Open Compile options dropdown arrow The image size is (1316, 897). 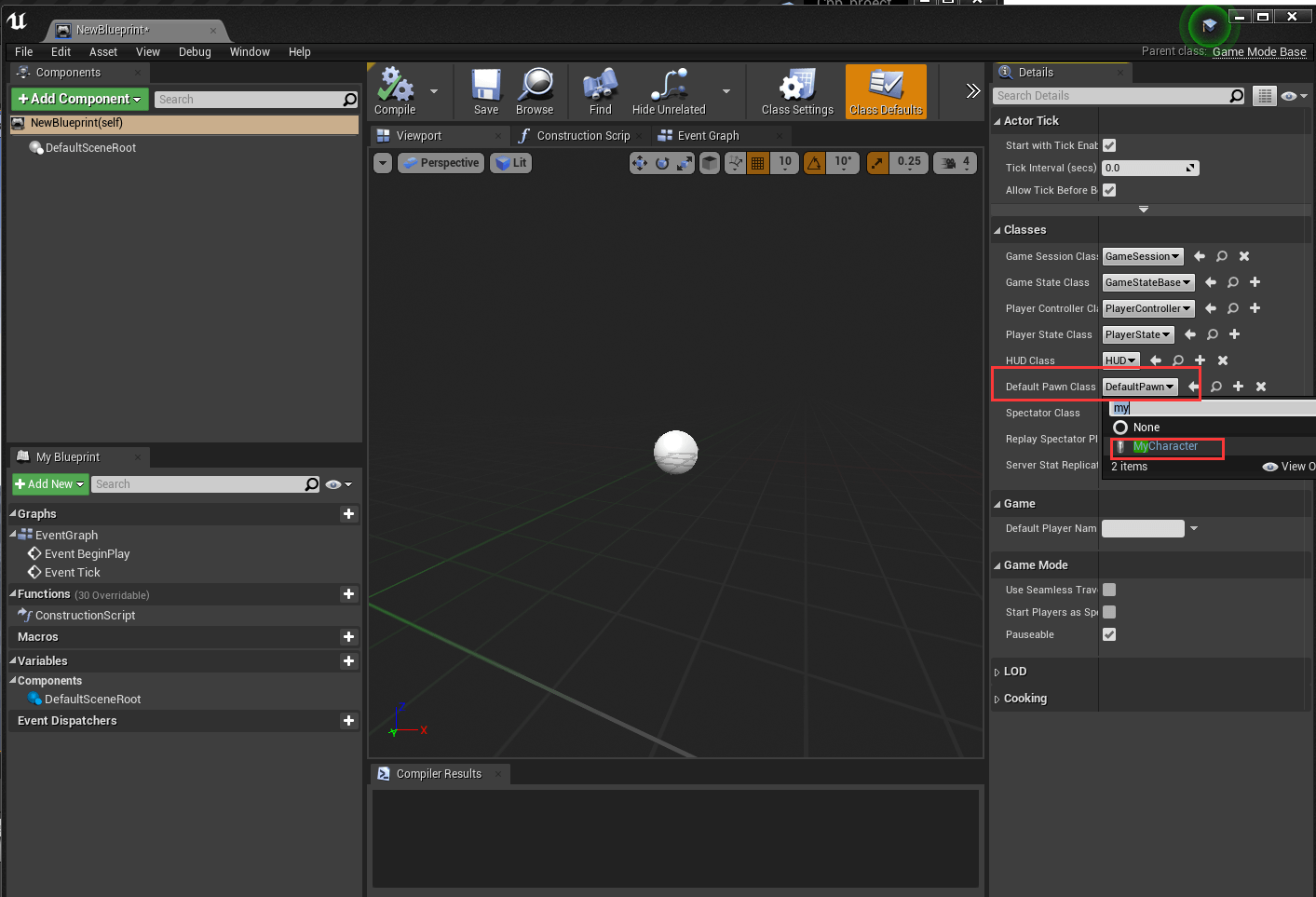click(434, 91)
